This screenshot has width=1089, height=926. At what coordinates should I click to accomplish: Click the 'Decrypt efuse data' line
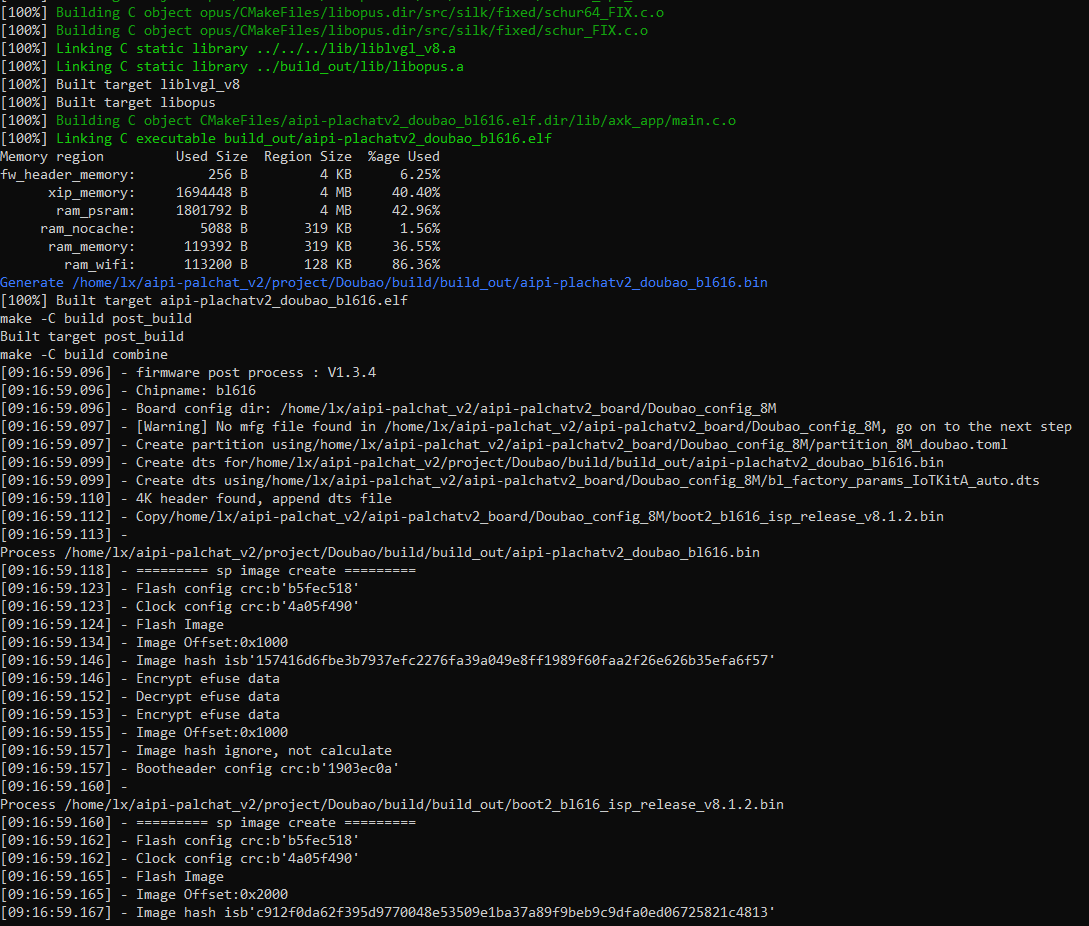tap(140, 697)
